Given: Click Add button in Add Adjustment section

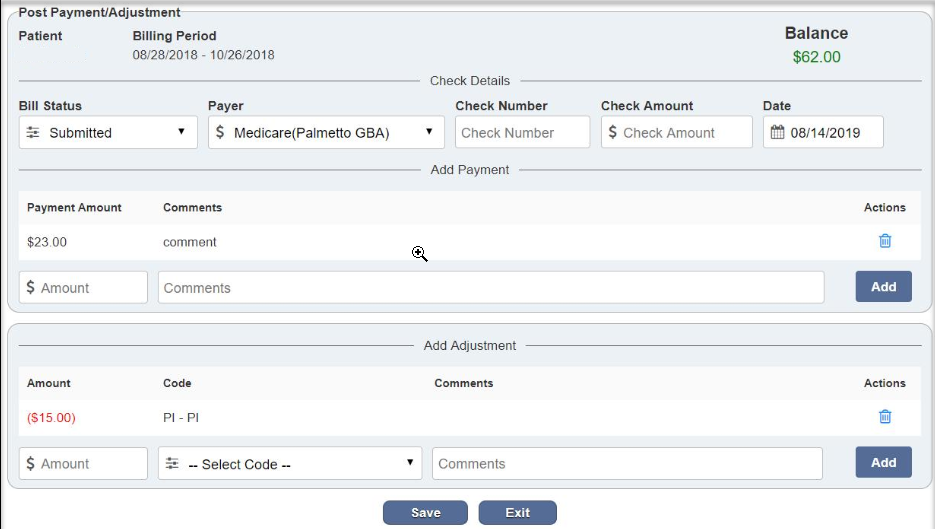Looking at the screenshot, I should (884, 462).
